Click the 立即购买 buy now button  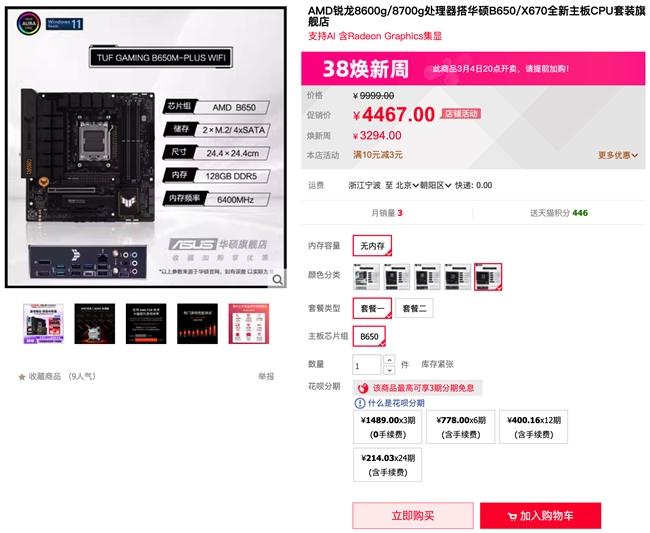click(x=413, y=516)
